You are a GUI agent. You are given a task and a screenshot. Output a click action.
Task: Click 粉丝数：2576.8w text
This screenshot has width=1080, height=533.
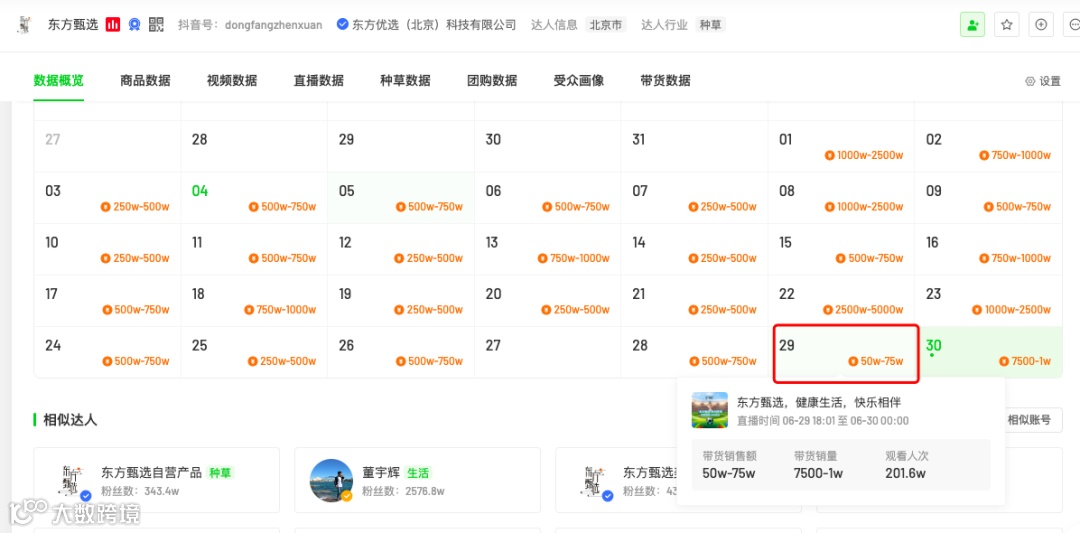tap(403, 491)
